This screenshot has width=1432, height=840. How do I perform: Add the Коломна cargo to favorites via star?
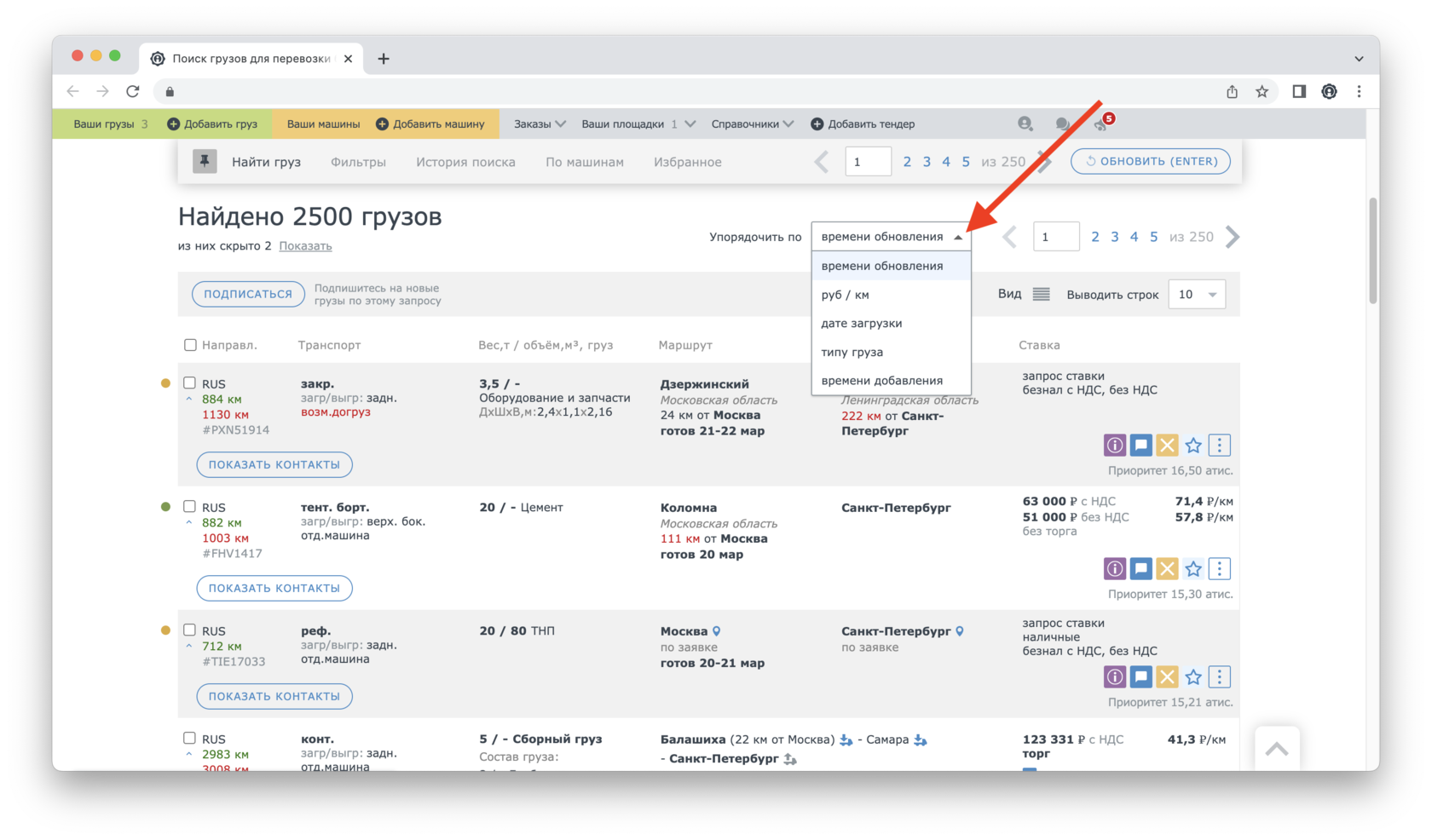click(1193, 568)
